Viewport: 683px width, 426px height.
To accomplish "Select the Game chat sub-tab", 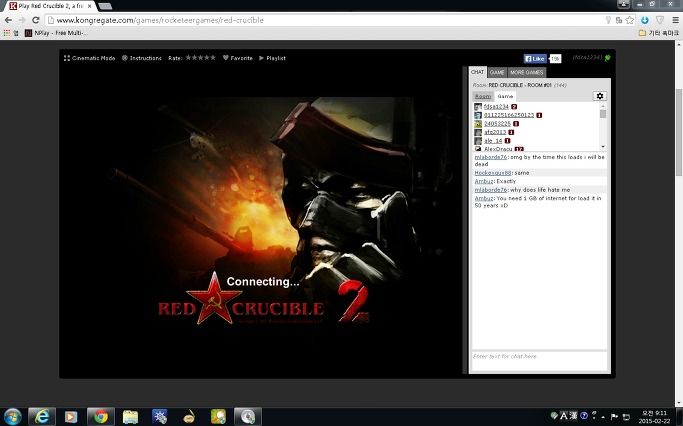I will point(505,96).
